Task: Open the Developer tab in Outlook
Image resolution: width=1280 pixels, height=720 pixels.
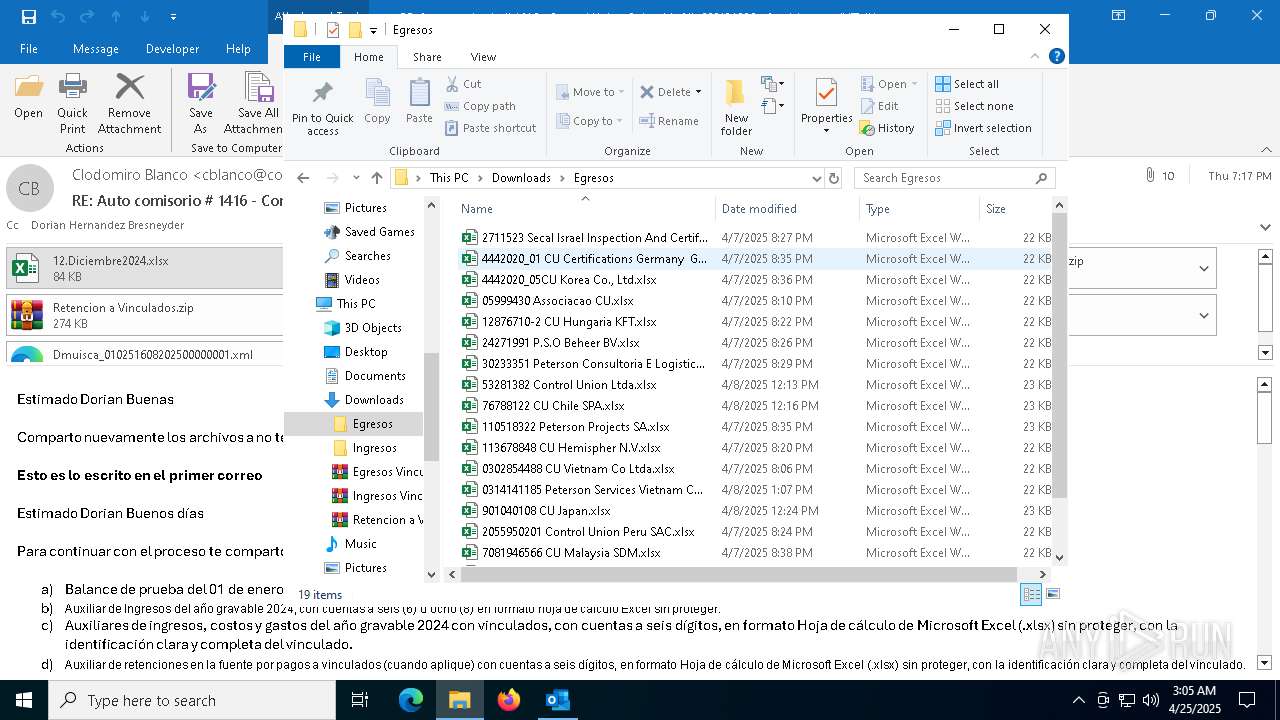Action: pos(172,49)
